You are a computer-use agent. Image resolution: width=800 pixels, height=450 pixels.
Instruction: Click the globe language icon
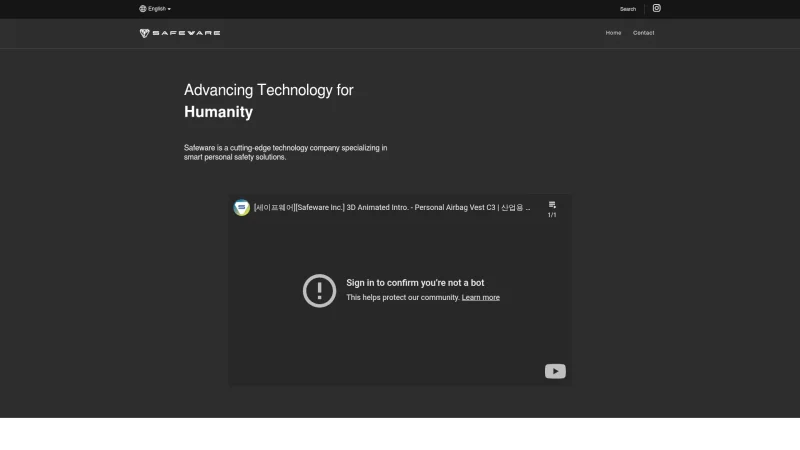pyautogui.click(x=142, y=9)
